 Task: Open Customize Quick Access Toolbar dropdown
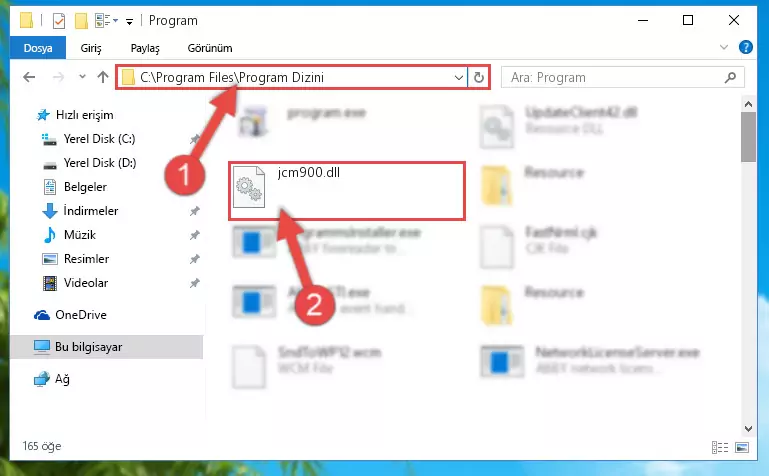click(x=129, y=21)
